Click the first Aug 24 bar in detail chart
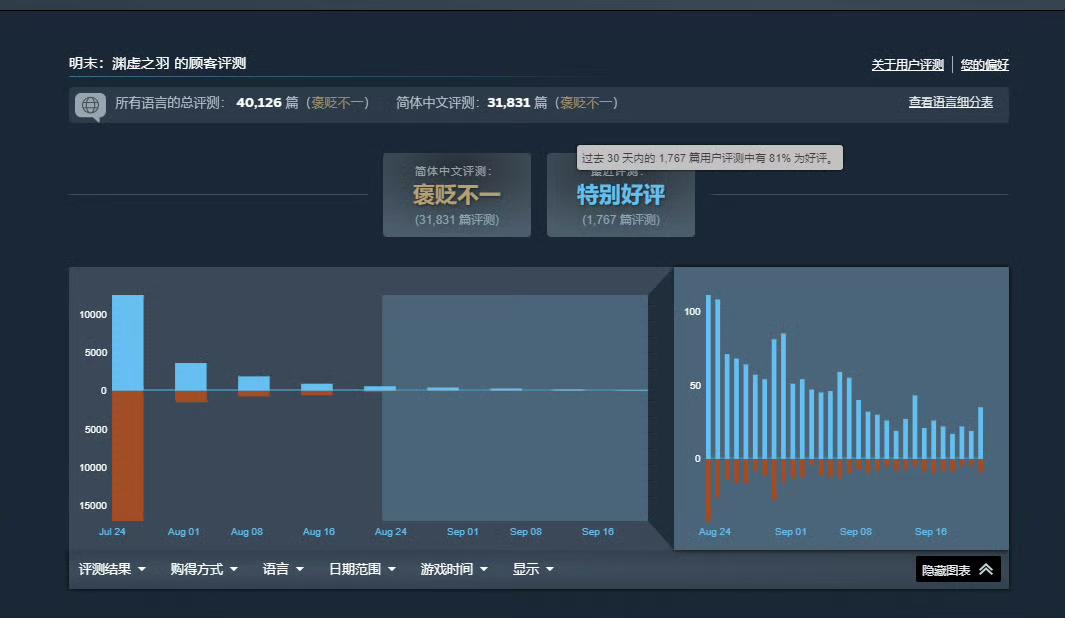Viewport: 1065px width, 618px height. (708, 377)
